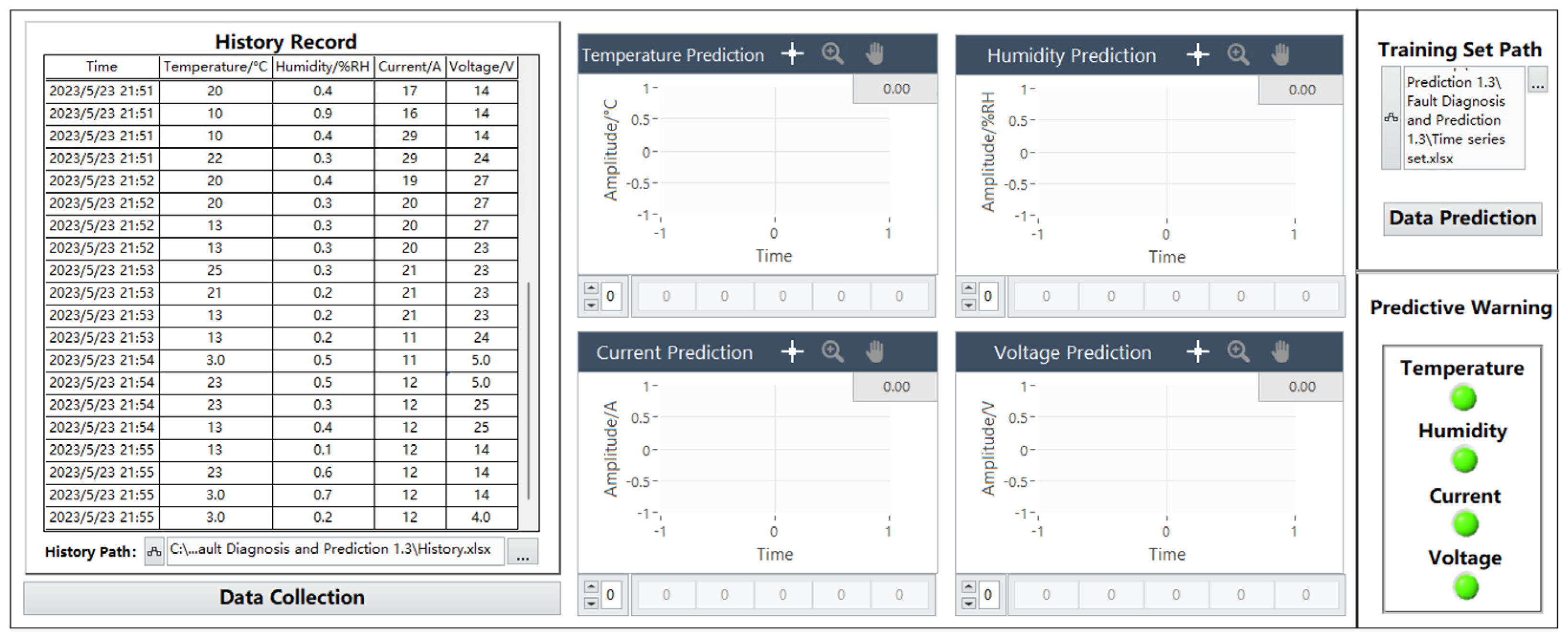The width and height of the screenshot is (1568, 638).
Task: Click the Humidity warning indicator light
Action: tap(1464, 461)
